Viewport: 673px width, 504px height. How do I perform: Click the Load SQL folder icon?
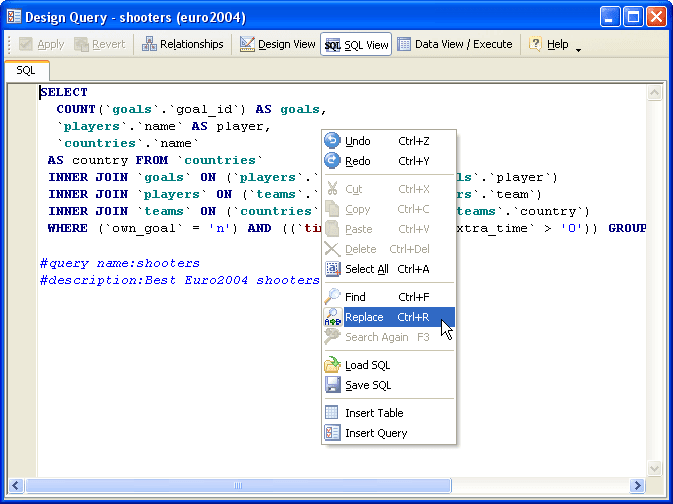332,365
